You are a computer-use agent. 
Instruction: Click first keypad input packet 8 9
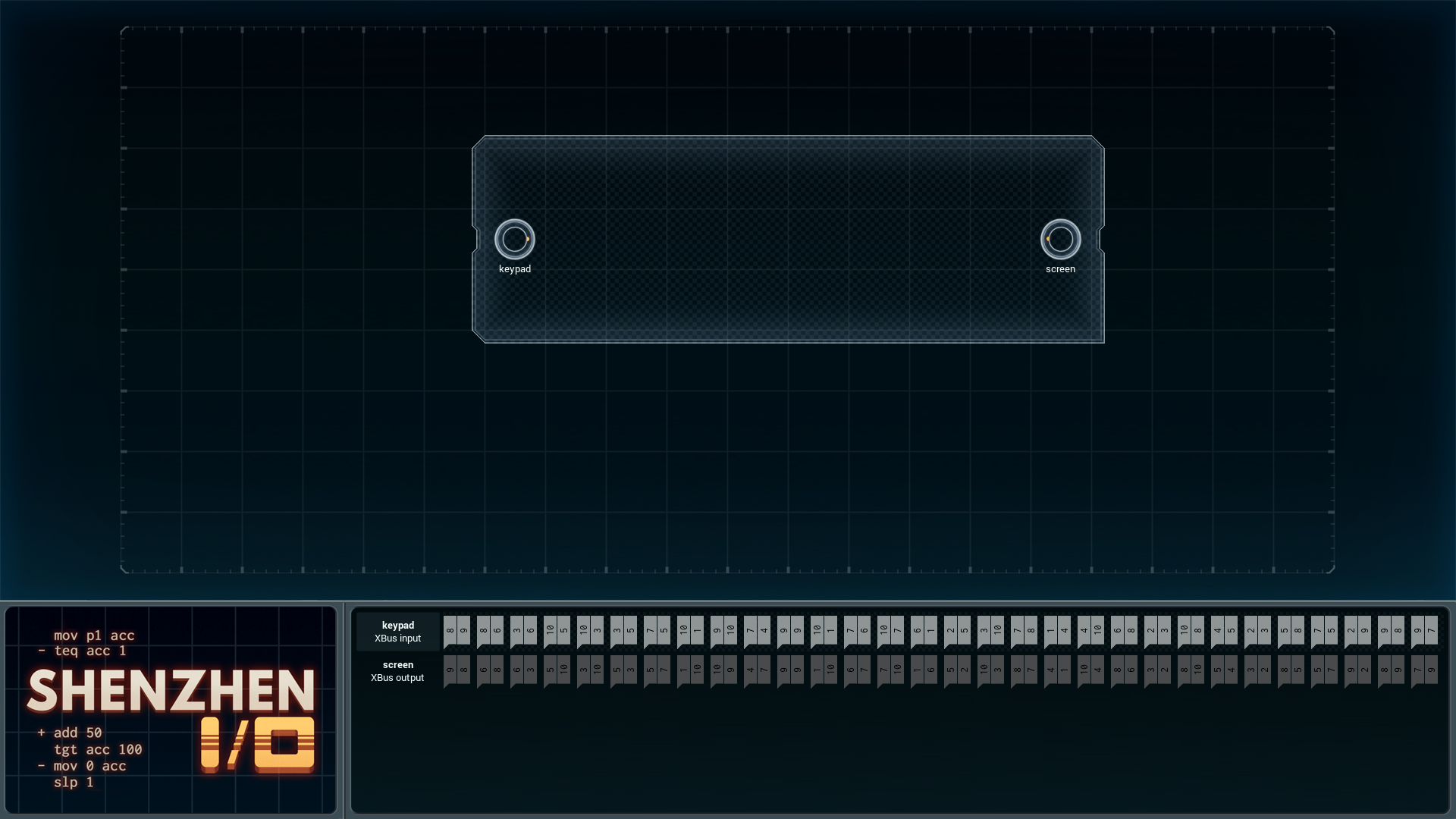(457, 632)
